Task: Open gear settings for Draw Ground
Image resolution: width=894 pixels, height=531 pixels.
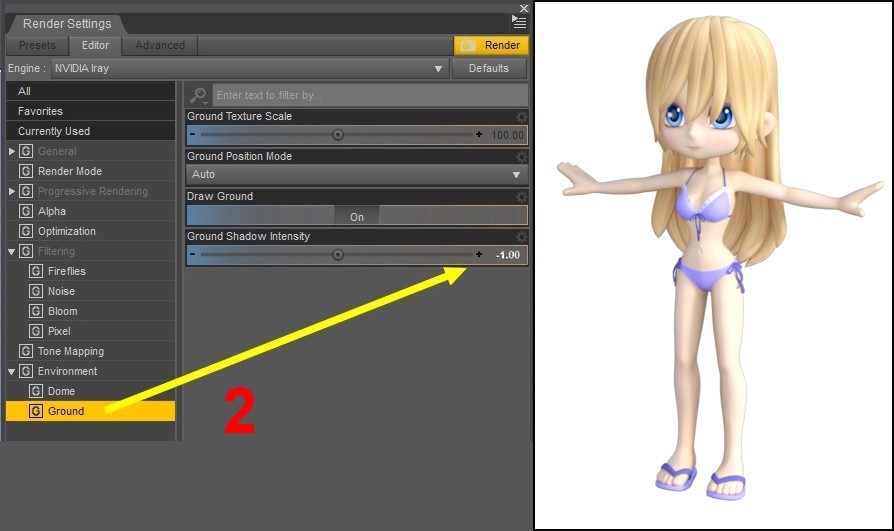Action: click(x=521, y=197)
